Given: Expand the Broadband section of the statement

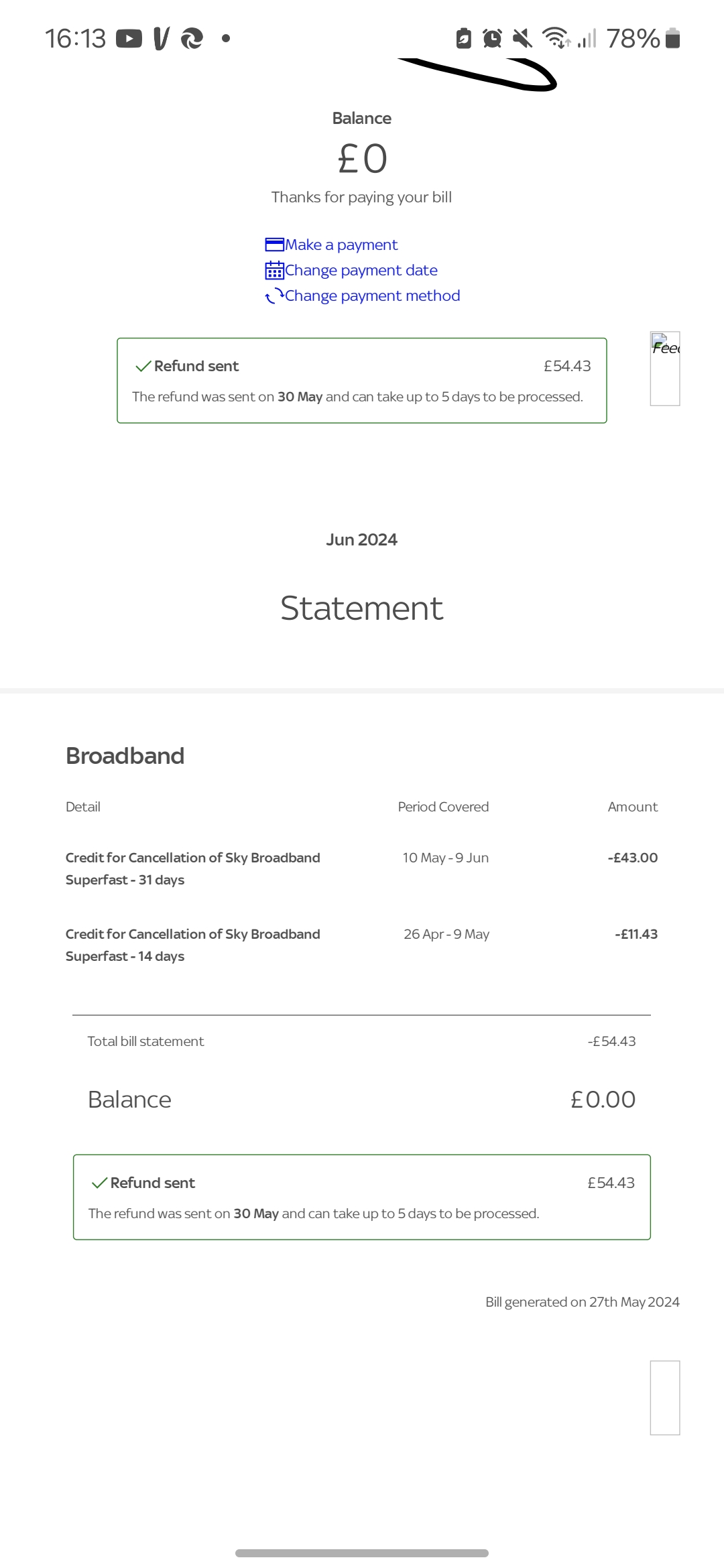Looking at the screenshot, I should (125, 756).
